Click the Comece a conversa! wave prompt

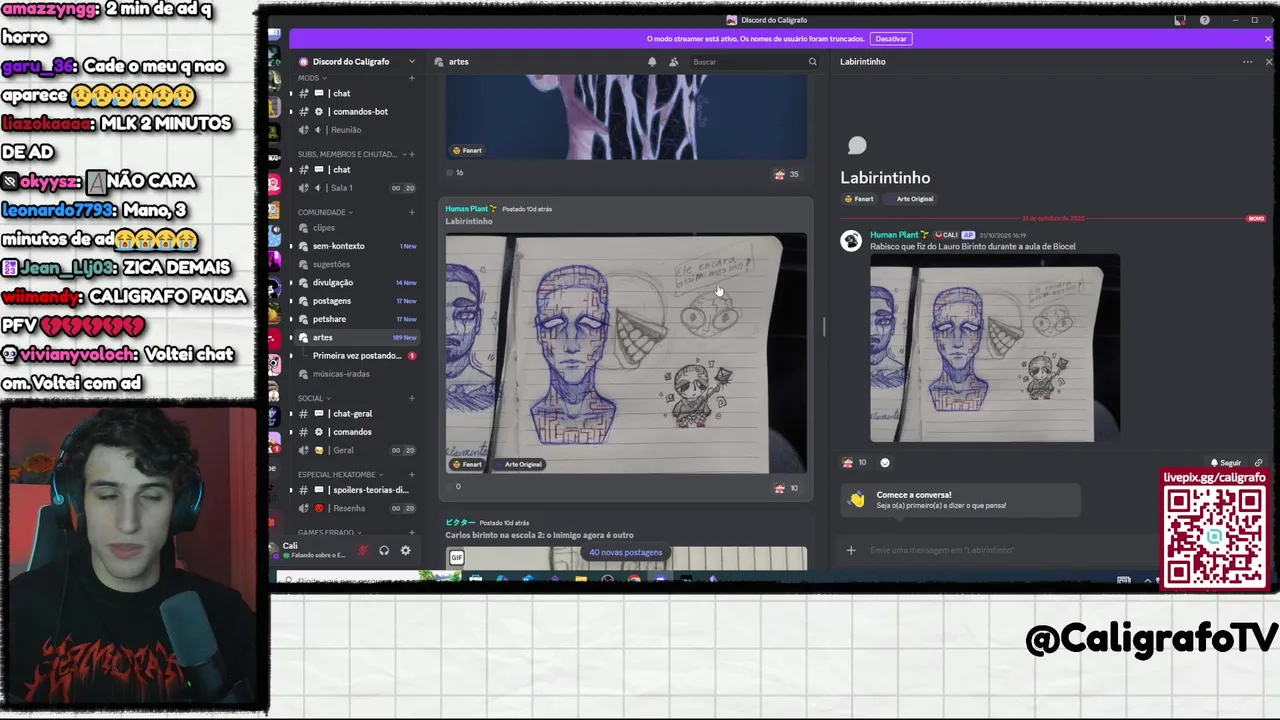[x=960, y=500]
